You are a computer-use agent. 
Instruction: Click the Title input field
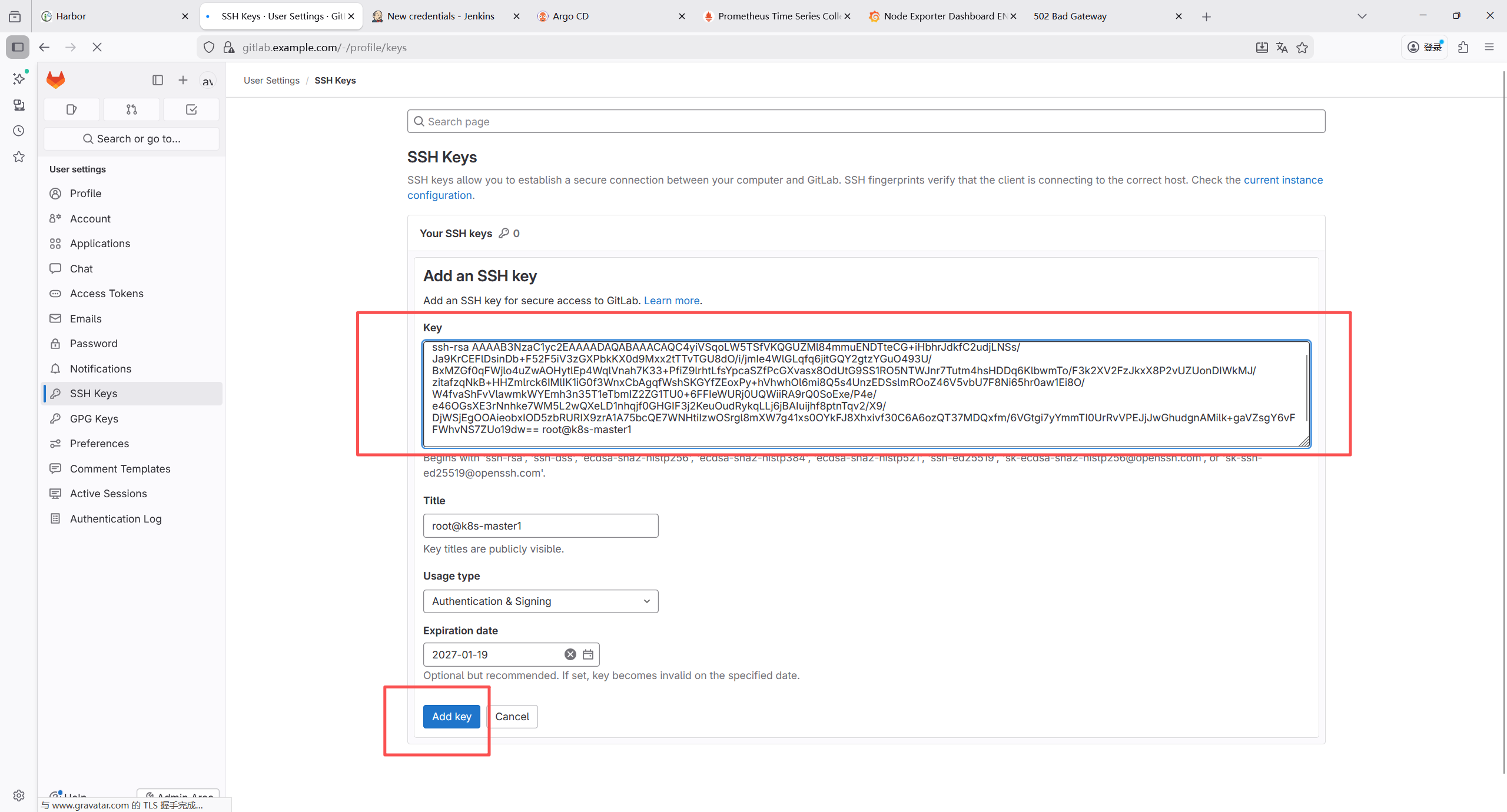click(x=540, y=525)
